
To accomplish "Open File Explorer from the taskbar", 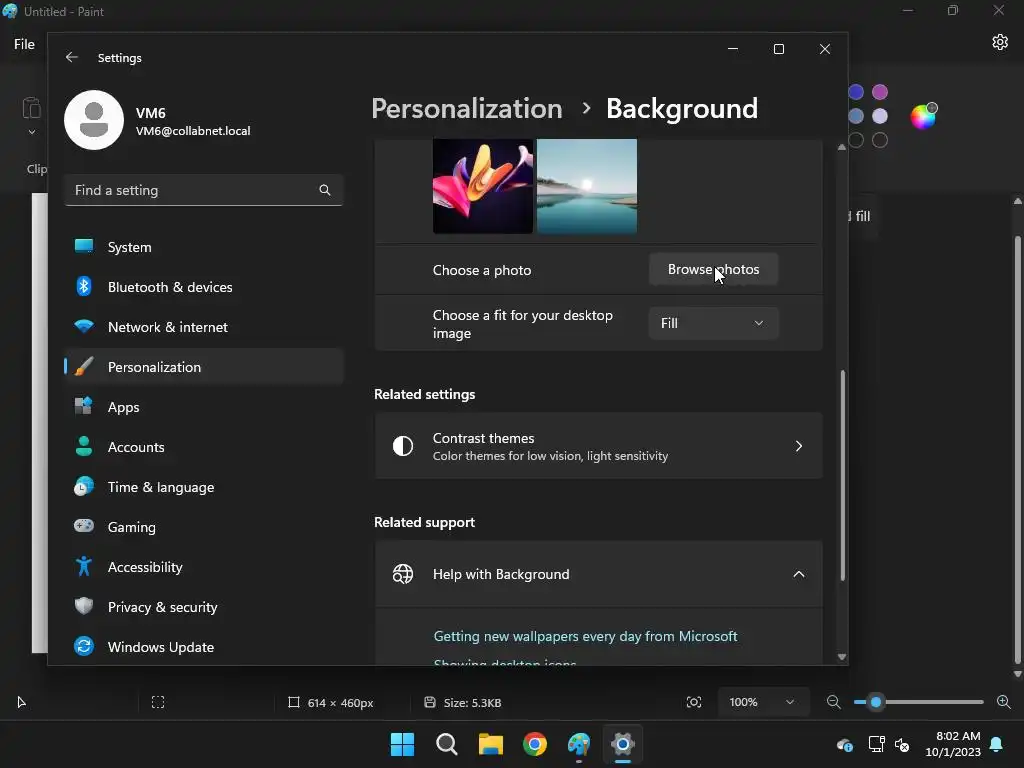I will (x=490, y=744).
